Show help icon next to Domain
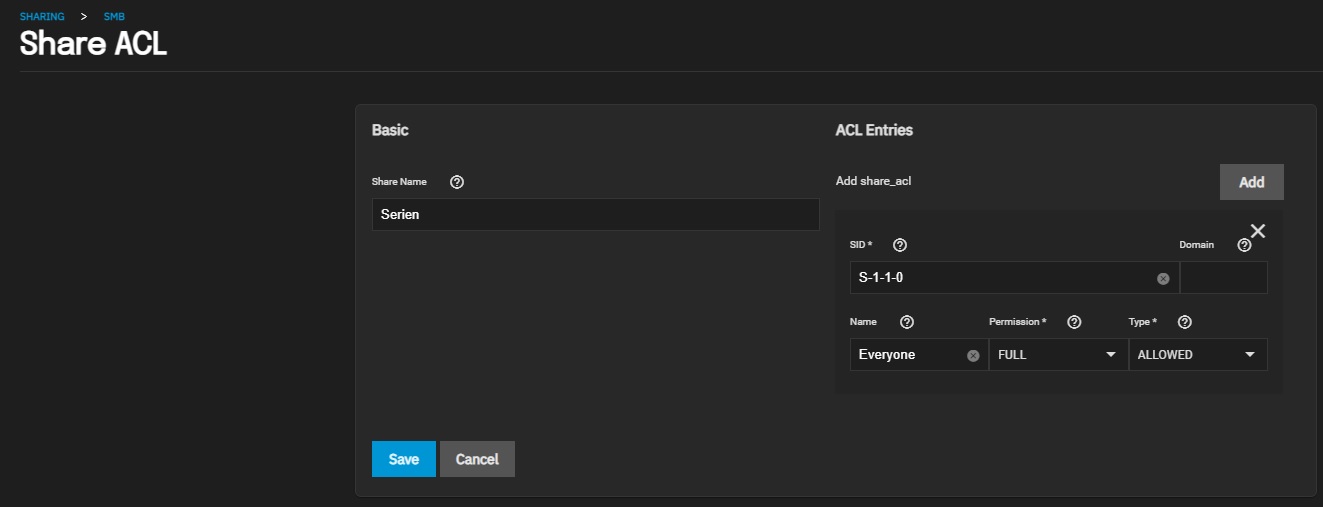 pos(1244,245)
